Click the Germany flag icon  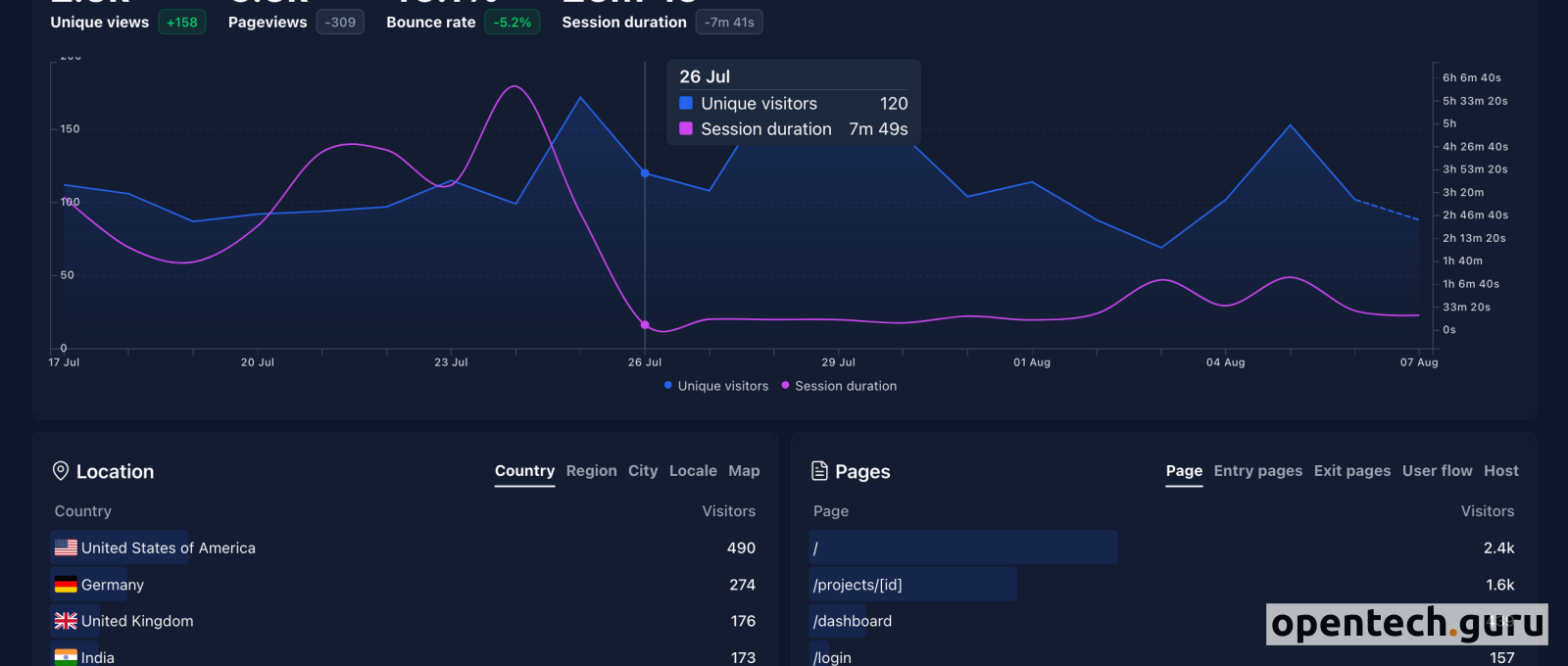pyautogui.click(x=66, y=585)
